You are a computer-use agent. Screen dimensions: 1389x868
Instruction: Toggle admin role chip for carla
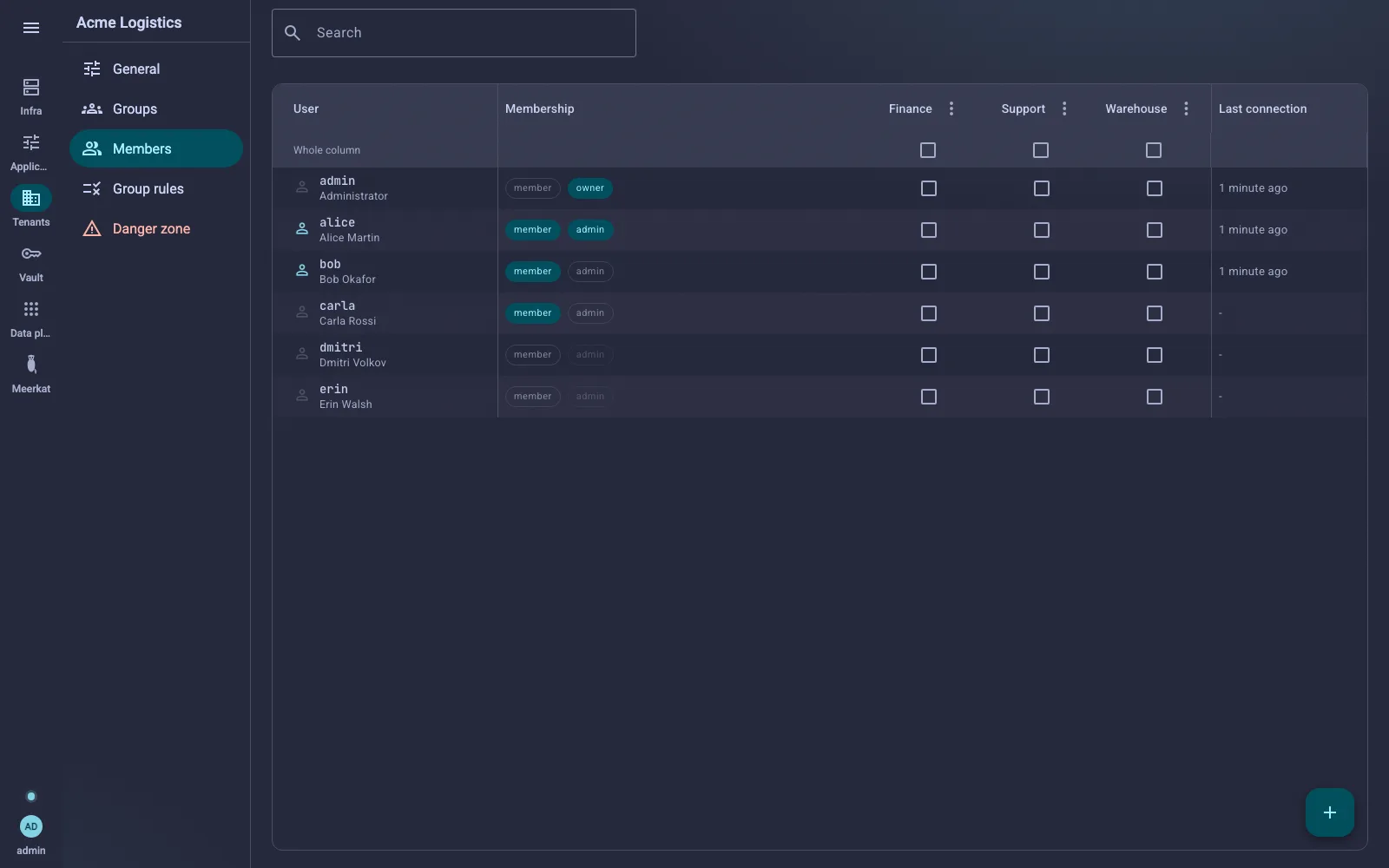coord(590,313)
